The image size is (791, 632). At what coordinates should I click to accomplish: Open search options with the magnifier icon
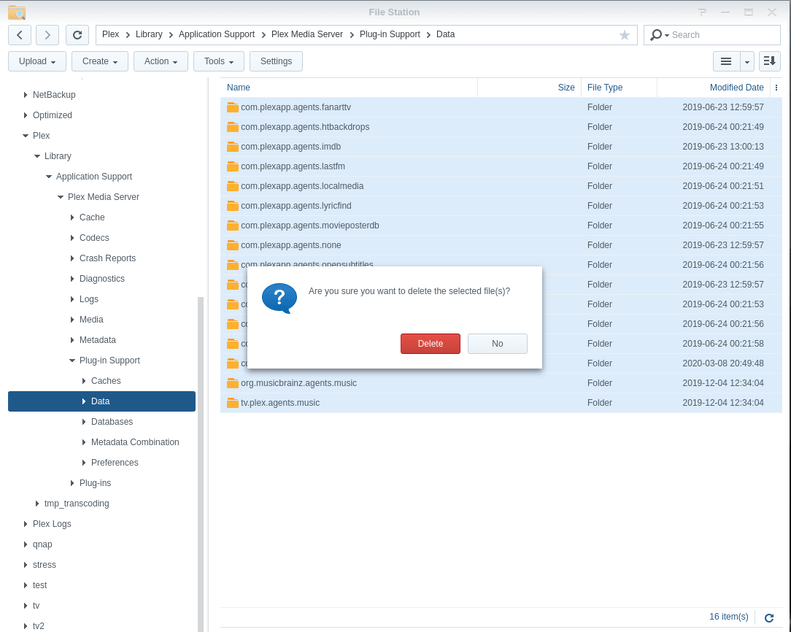tap(658, 35)
